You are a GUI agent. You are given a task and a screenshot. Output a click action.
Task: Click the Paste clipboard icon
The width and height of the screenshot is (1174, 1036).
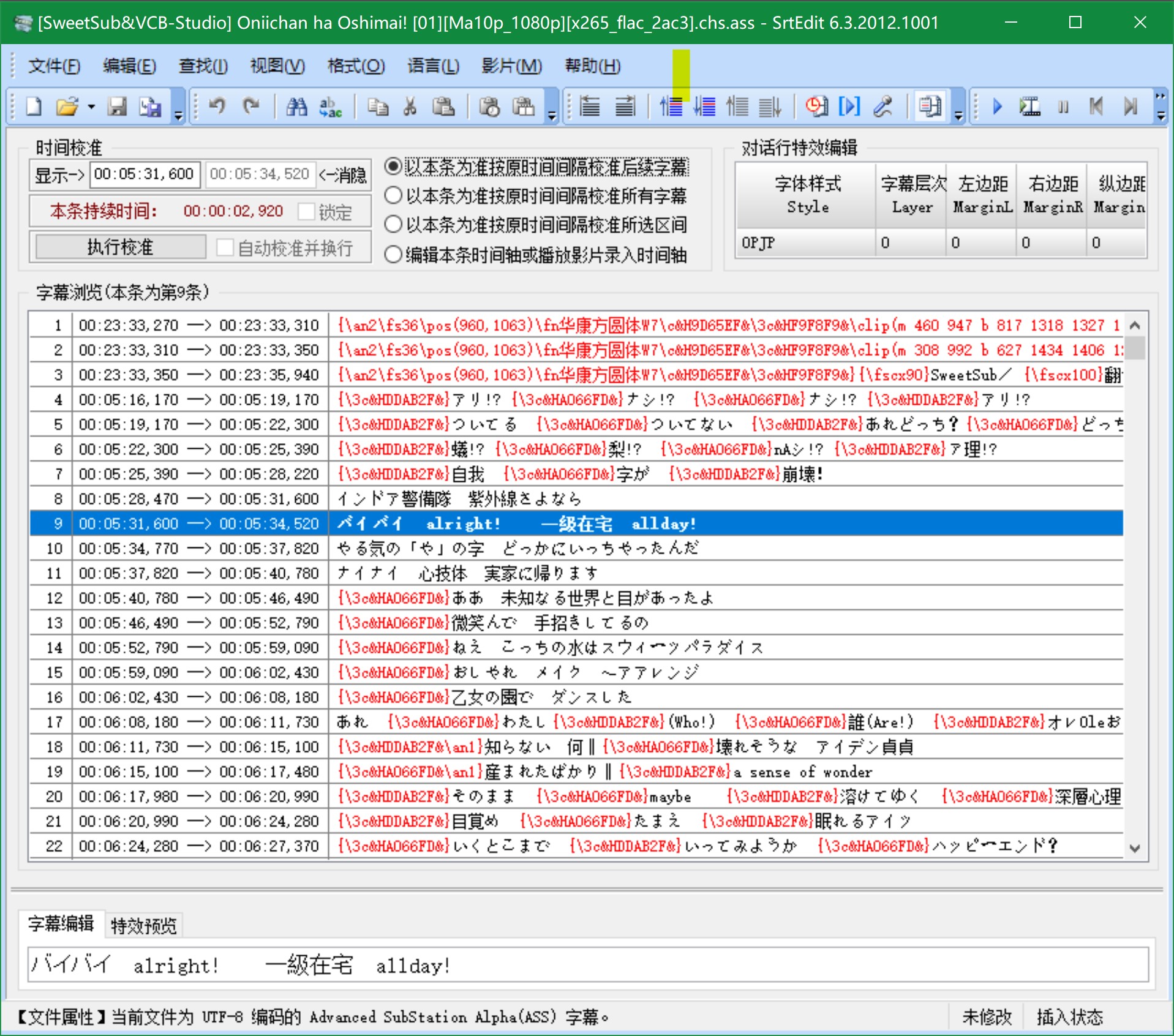point(443,107)
